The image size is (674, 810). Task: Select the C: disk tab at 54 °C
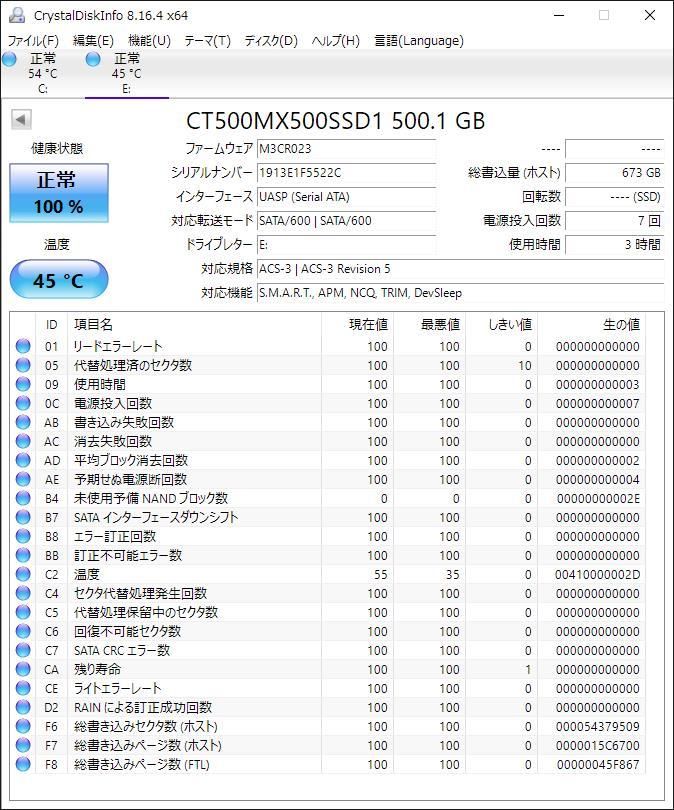pos(42,73)
